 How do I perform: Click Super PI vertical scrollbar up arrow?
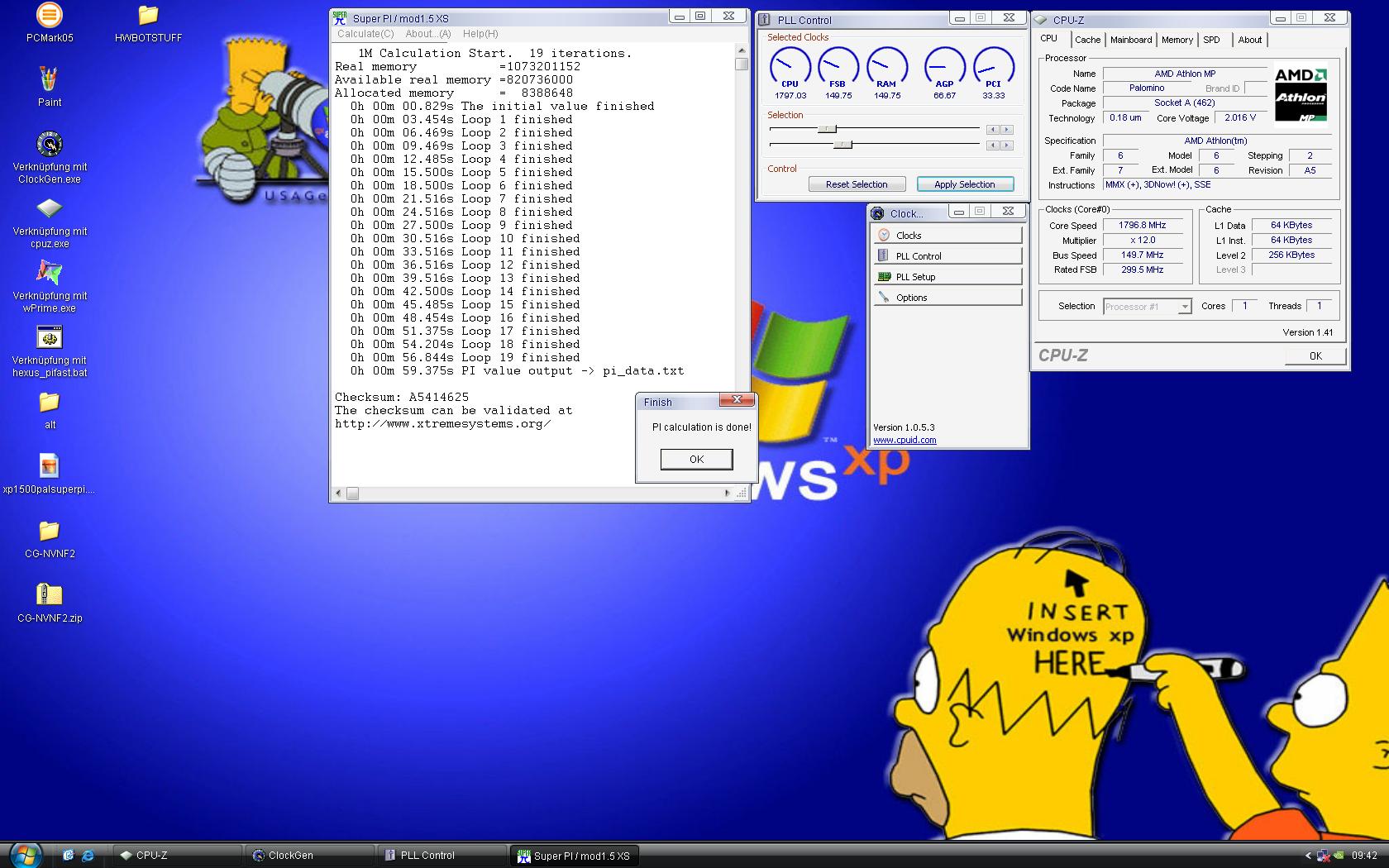tap(741, 50)
